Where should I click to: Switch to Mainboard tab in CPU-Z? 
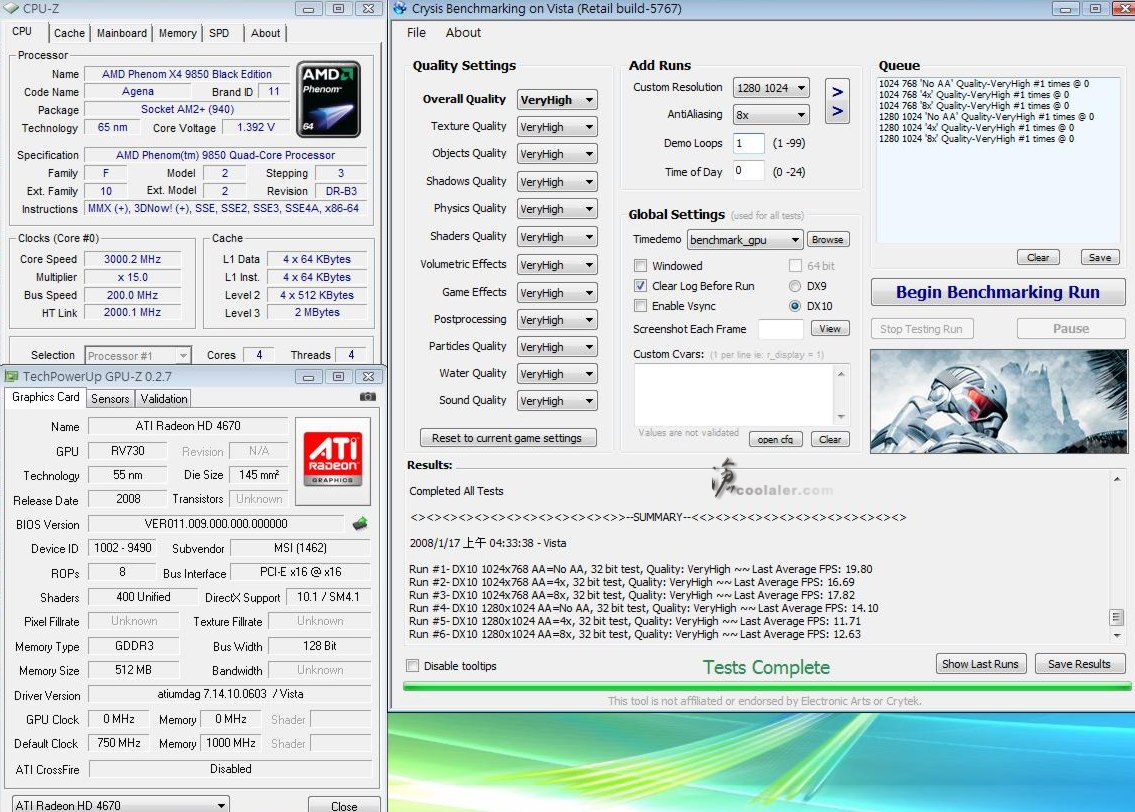tap(122, 33)
